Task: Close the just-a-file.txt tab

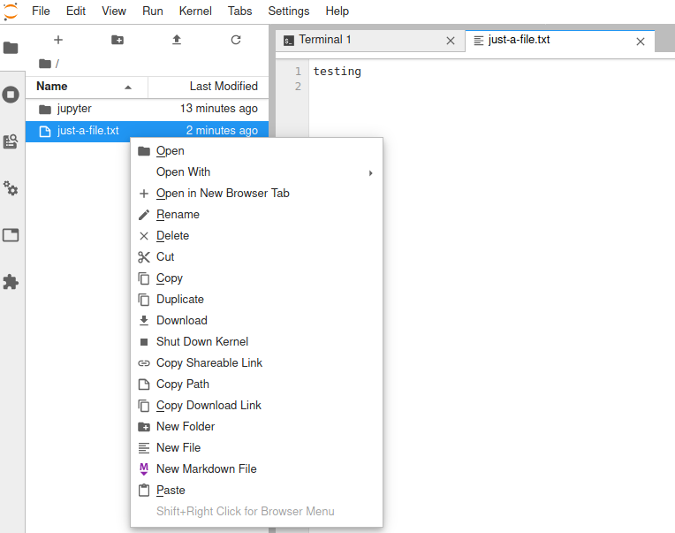Action: tap(641, 41)
